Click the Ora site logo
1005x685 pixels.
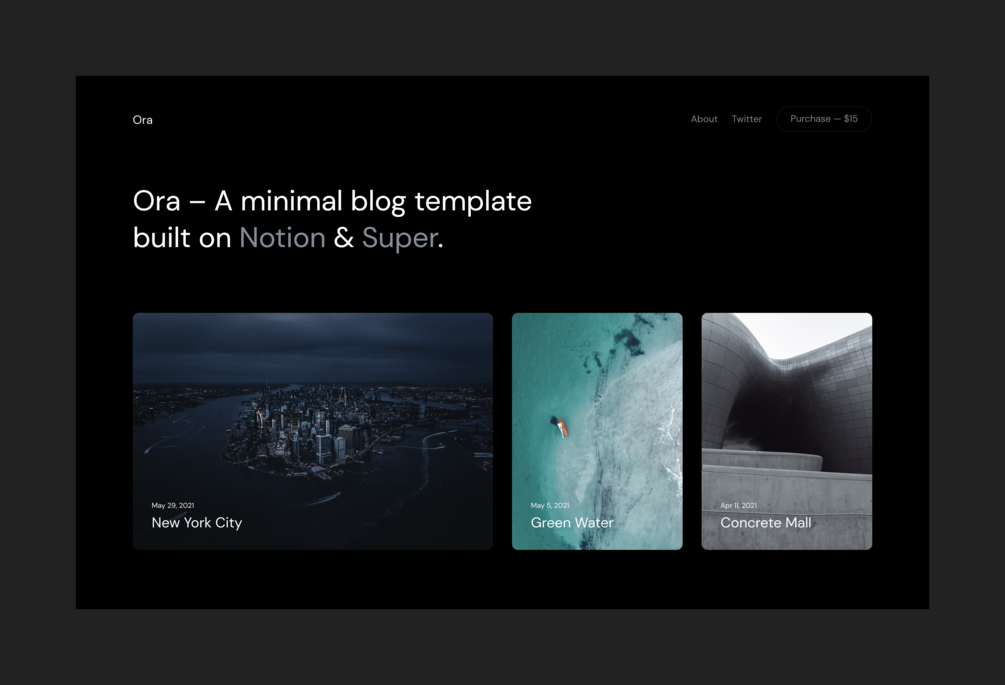click(142, 120)
